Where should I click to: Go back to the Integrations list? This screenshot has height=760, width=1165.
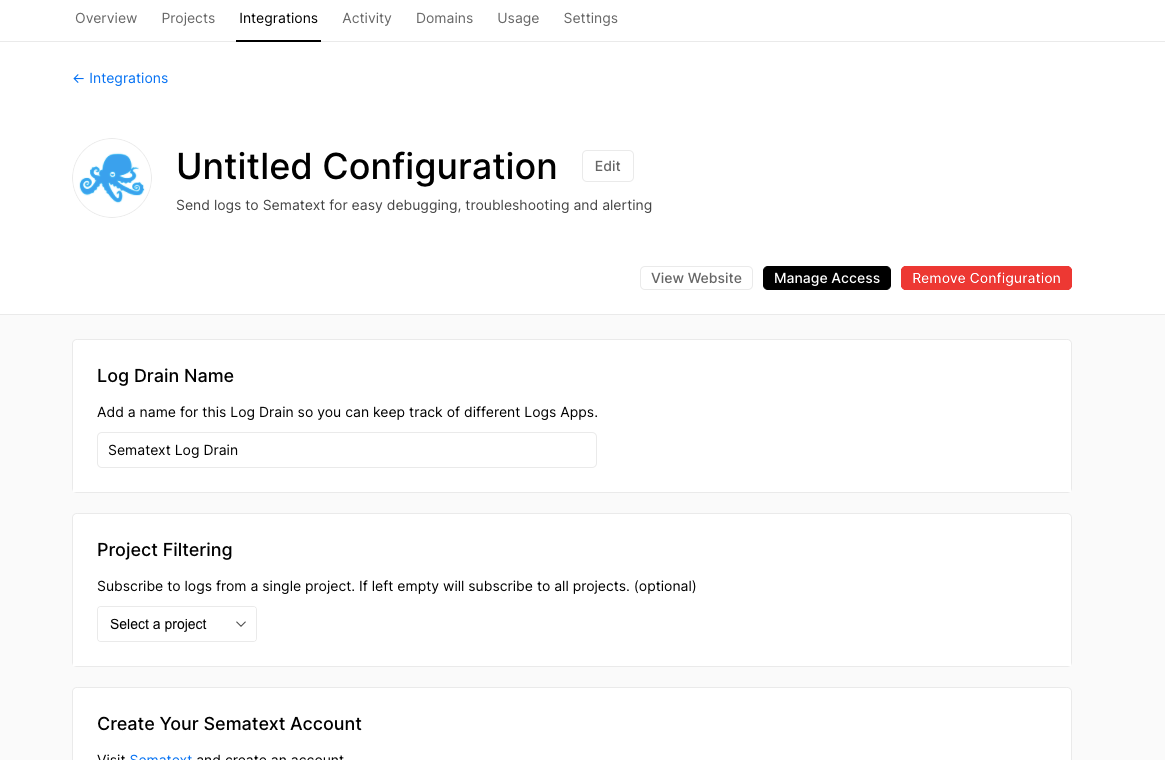pyautogui.click(x=120, y=78)
